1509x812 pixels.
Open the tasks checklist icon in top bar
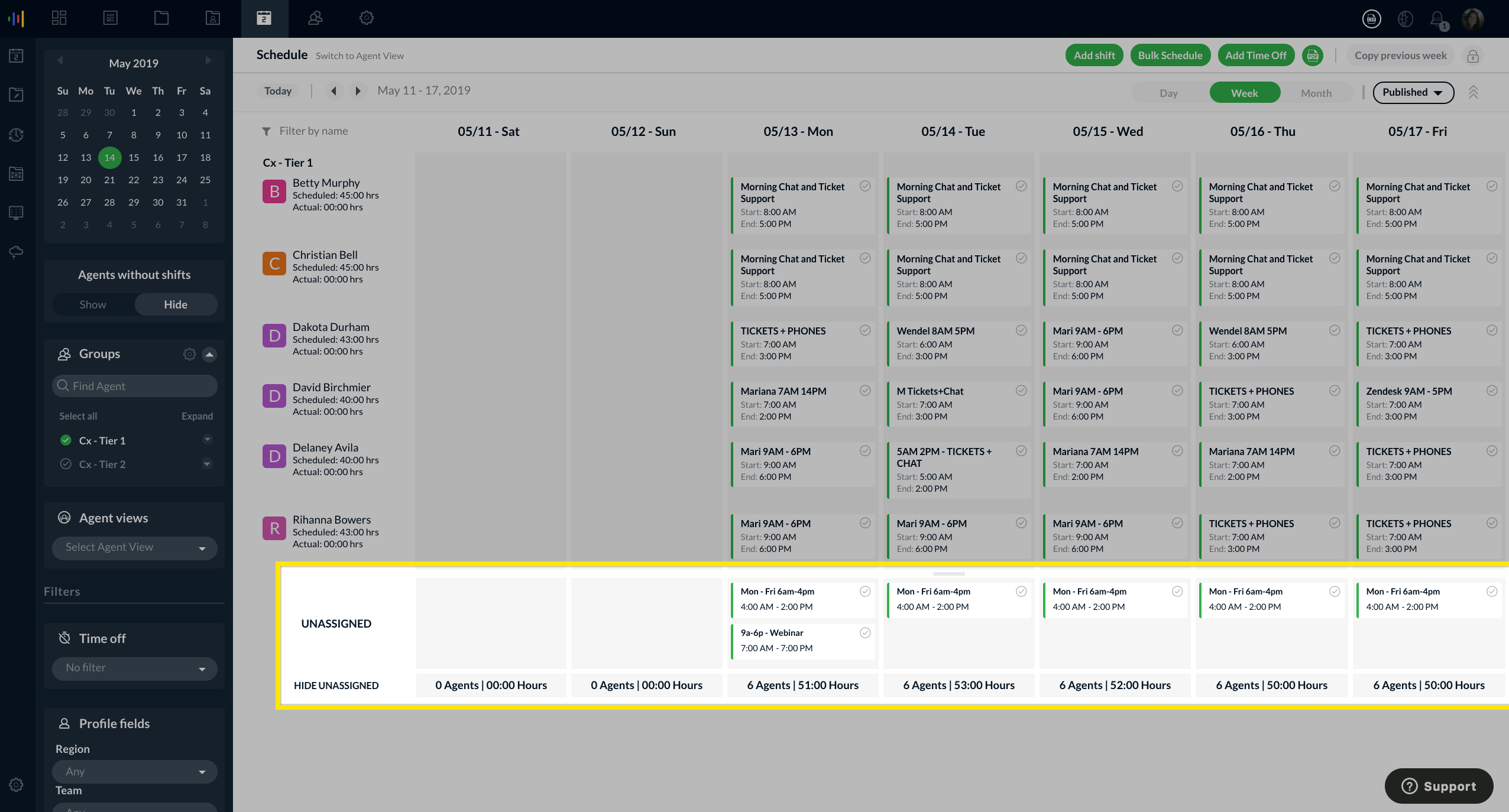pyautogui.click(x=111, y=18)
